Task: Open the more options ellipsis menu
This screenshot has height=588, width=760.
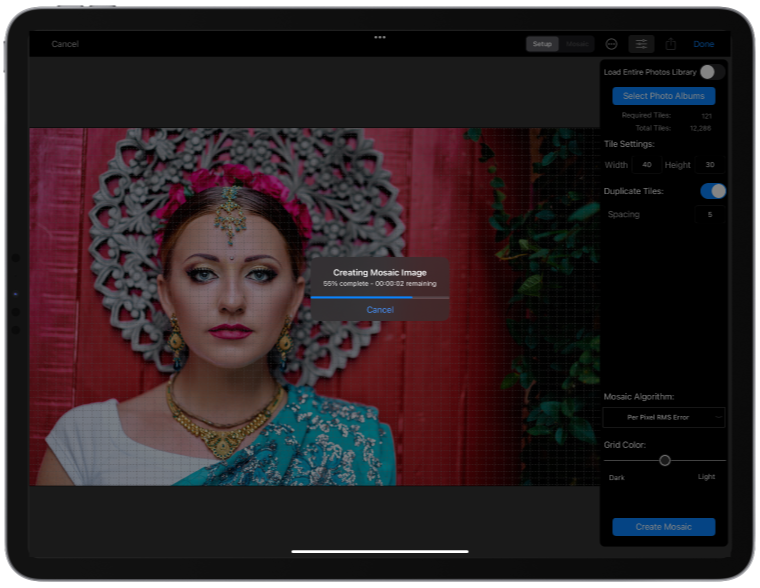Action: 611,44
